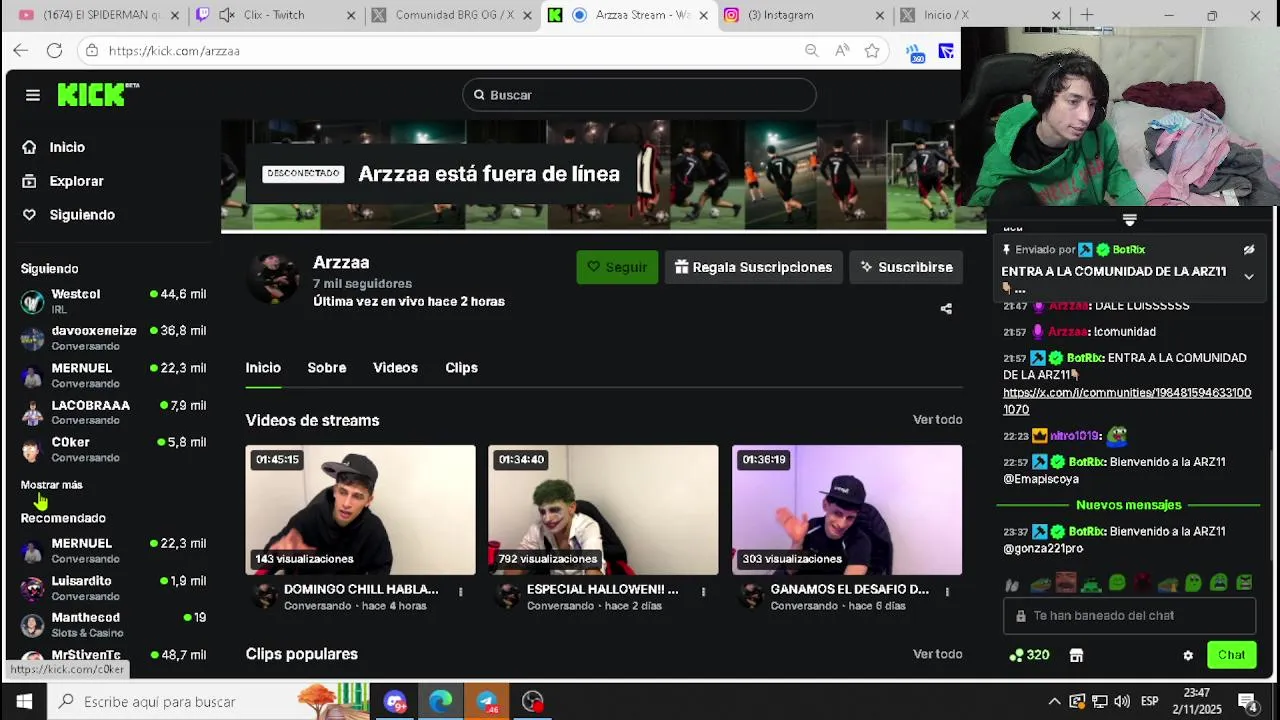Open DOMINGO CHILL video thumbnail
This screenshot has height=720, width=1280.
coord(360,510)
